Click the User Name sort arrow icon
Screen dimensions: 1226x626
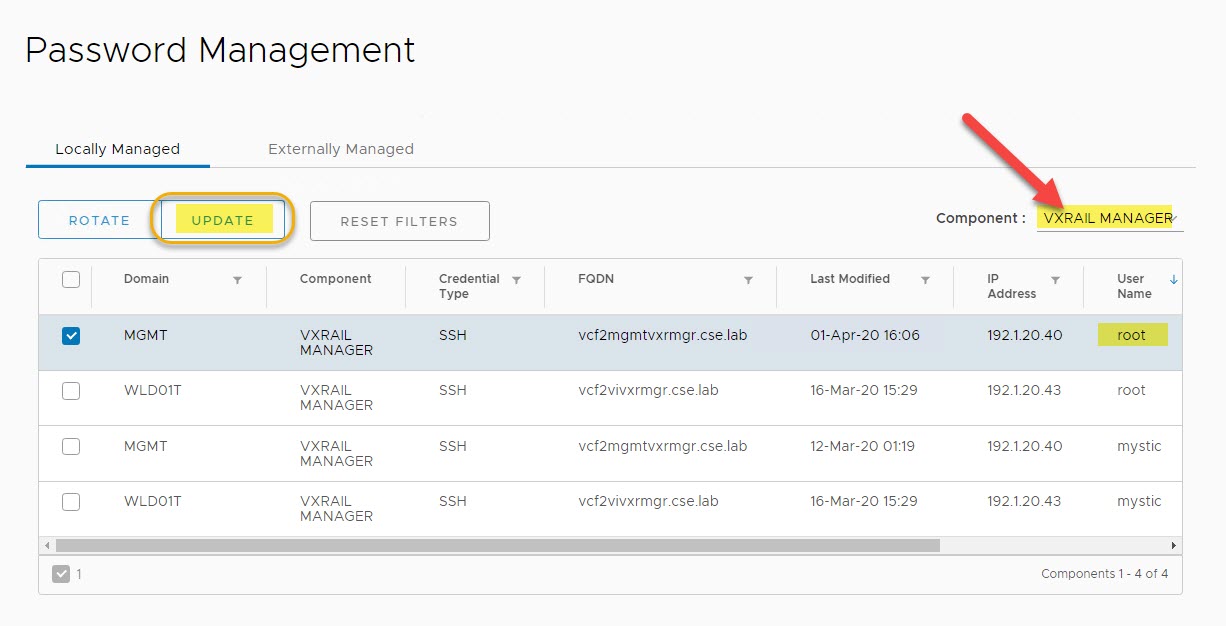tap(1173, 280)
